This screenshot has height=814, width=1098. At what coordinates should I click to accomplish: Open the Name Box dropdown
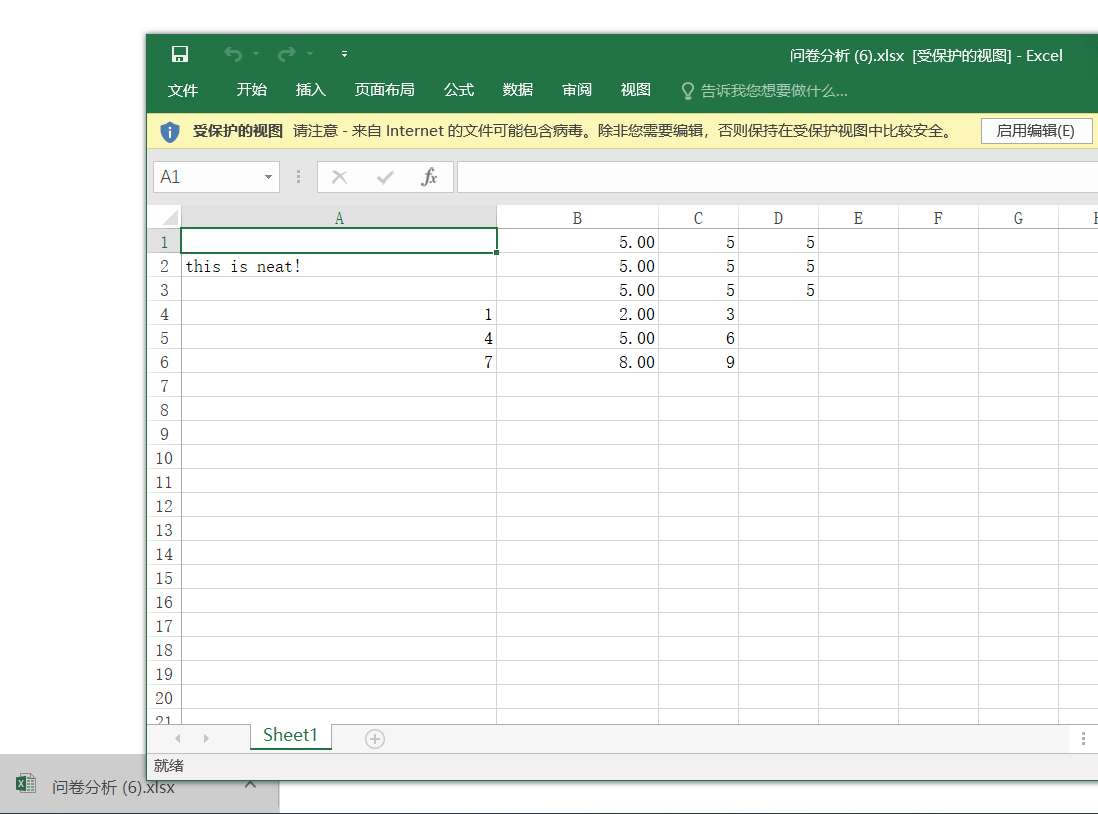point(267,176)
